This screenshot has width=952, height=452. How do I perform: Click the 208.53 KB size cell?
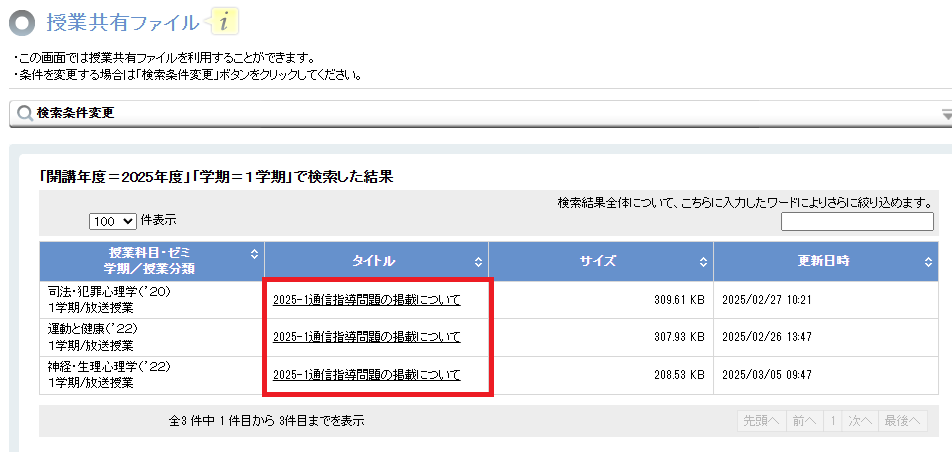click(x=601, y=375)
